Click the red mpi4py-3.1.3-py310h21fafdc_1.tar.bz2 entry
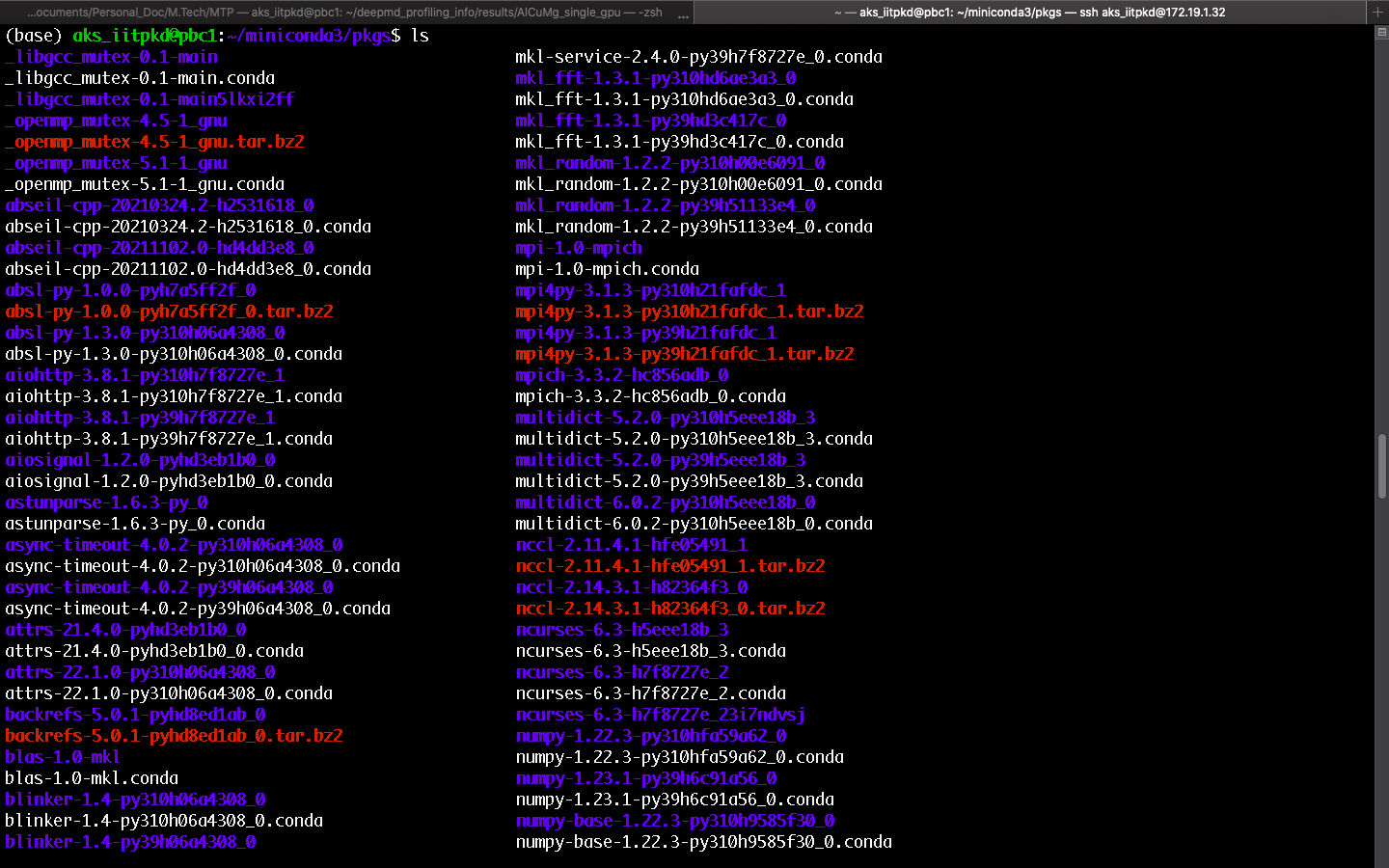Image resolution: width=1389 pixels, height=868 pixels. click(690, 312)
